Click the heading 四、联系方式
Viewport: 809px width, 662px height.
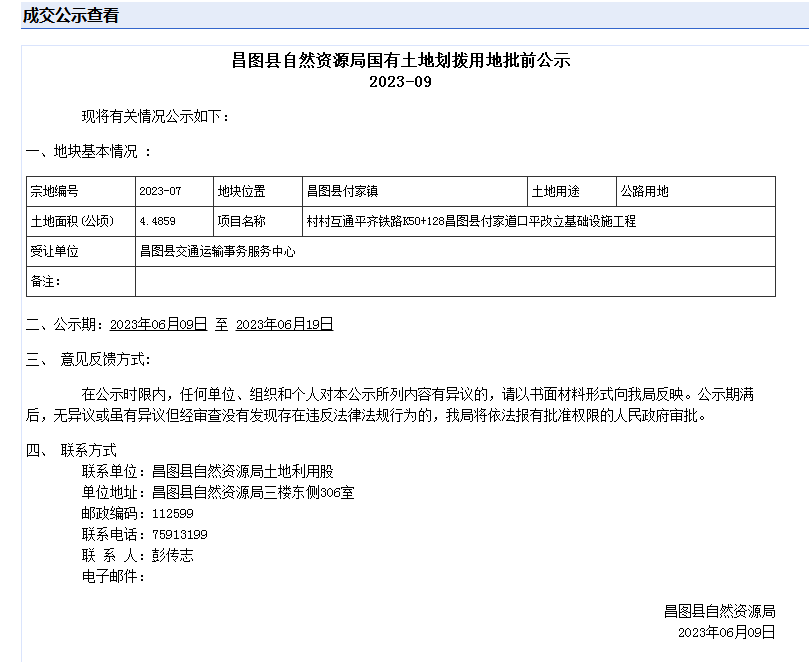click(71, 450)
